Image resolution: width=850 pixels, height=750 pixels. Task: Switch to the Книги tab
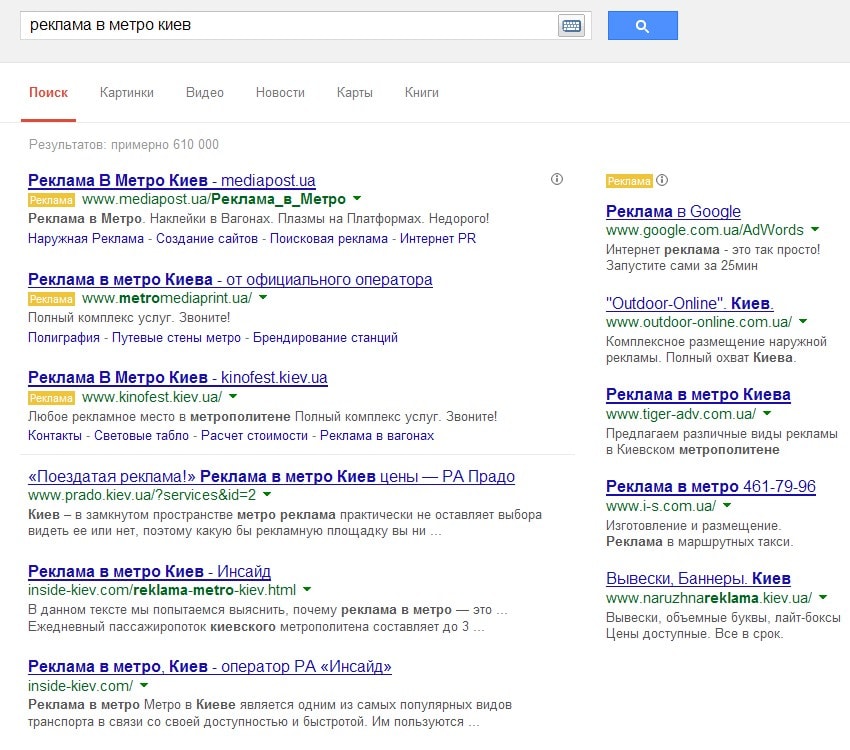(x=422, y=93)
